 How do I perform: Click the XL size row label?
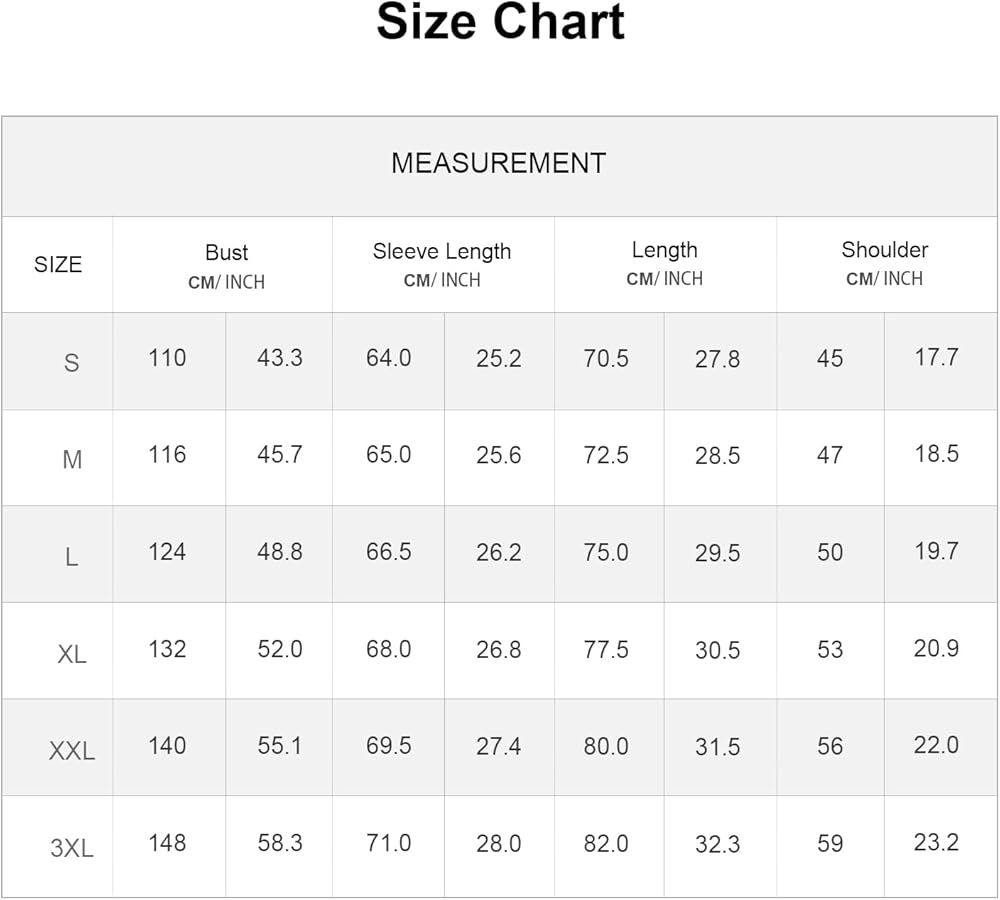tap(72, 654)
